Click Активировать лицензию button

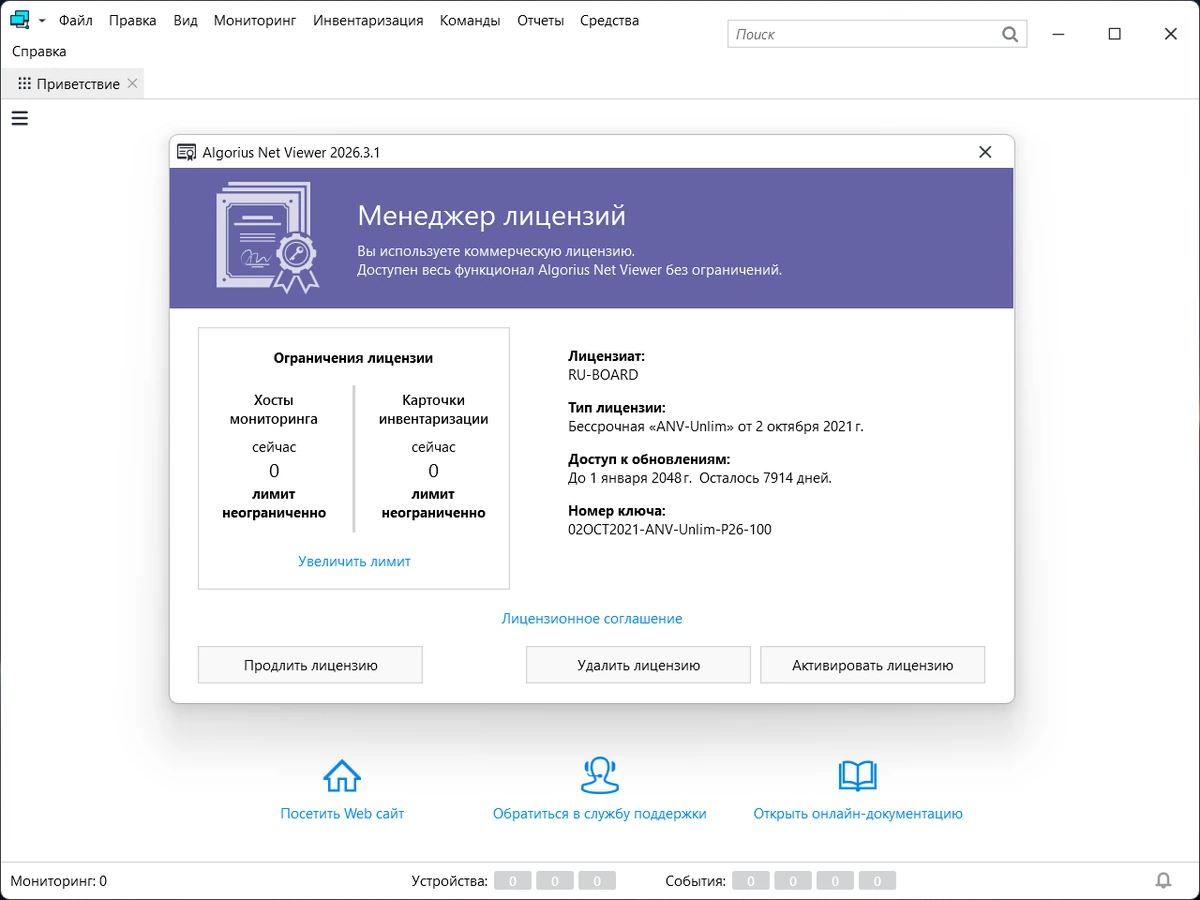coord(873,665)
